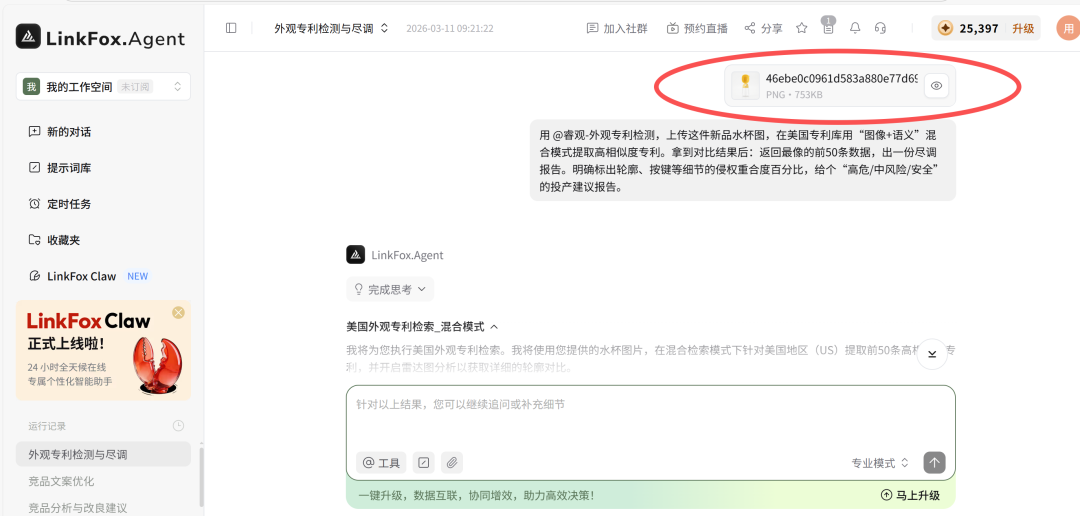Preview the attached PNG with eye icon
Screen dimensions: 1080x516
tap(936, 86)
